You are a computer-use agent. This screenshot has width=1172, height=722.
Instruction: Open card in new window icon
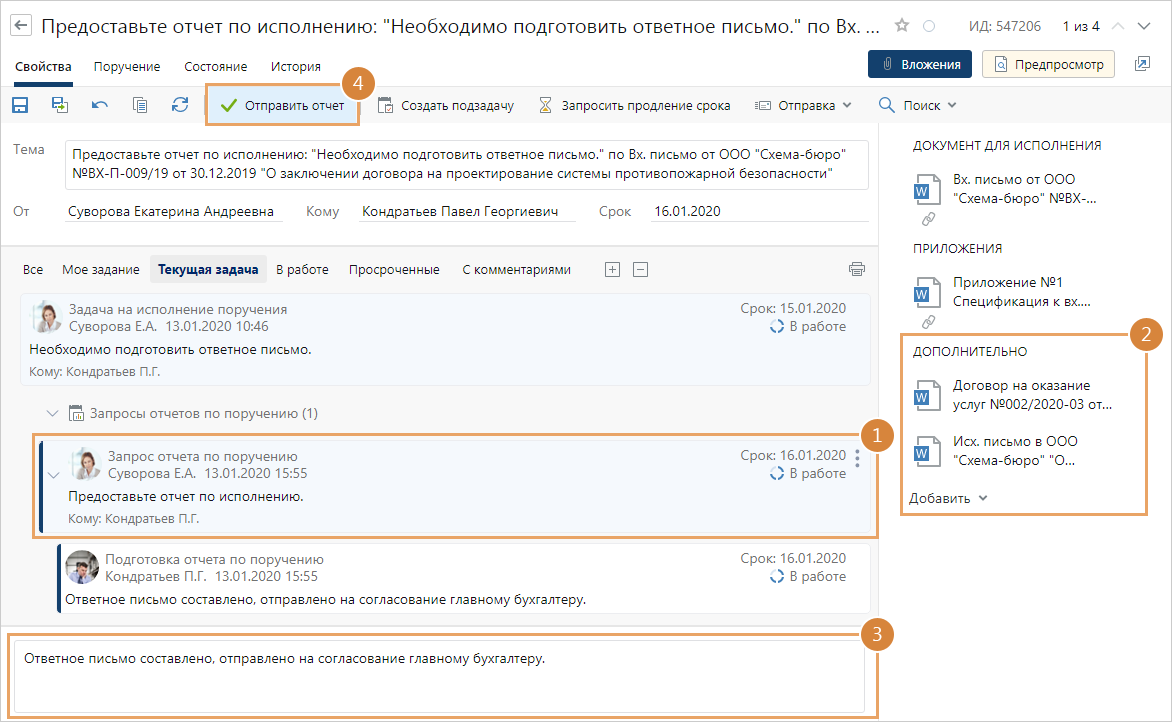1142,64
